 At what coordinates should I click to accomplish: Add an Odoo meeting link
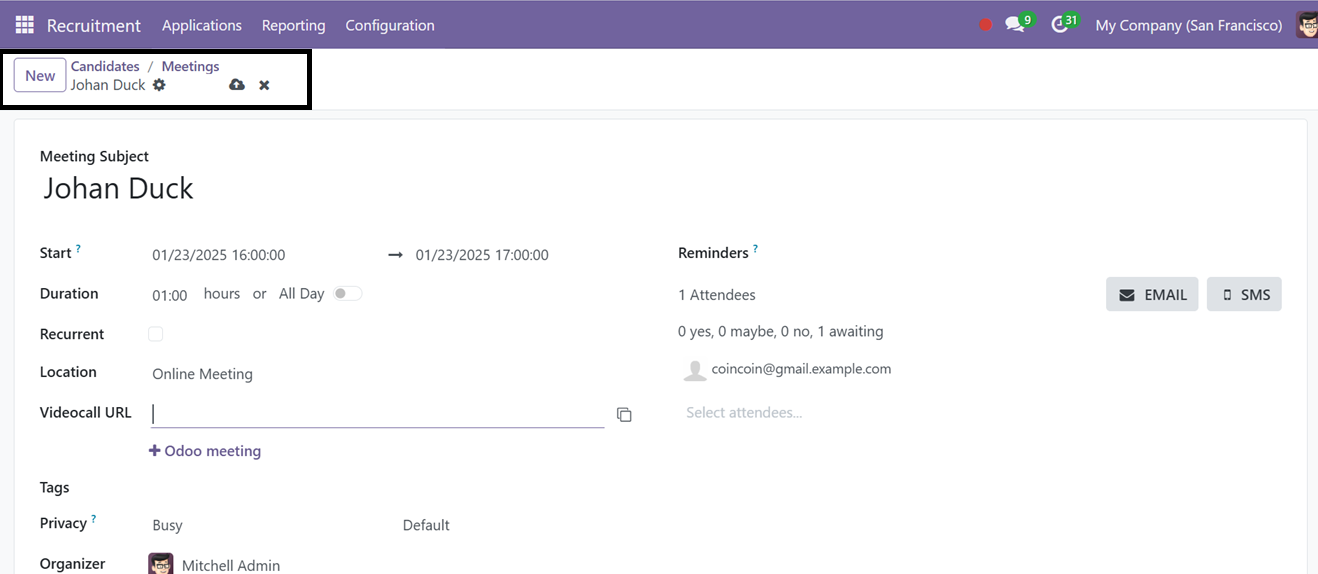205,451
